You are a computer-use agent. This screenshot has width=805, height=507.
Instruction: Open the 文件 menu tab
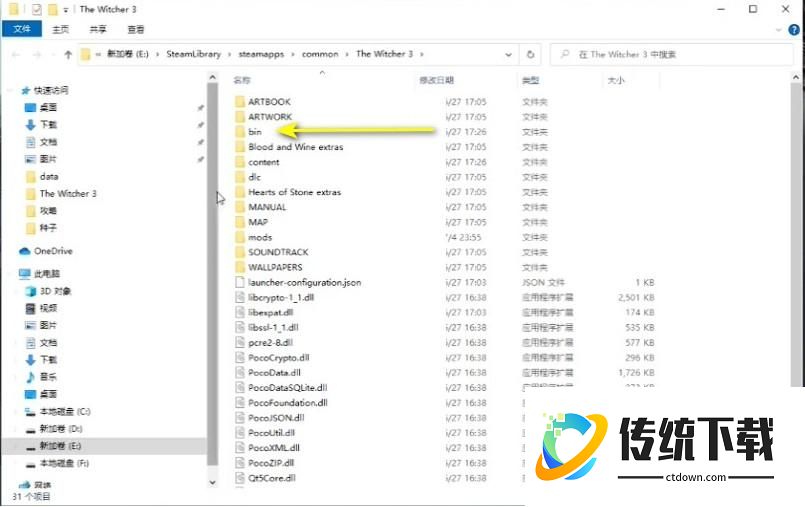point(21,30)
